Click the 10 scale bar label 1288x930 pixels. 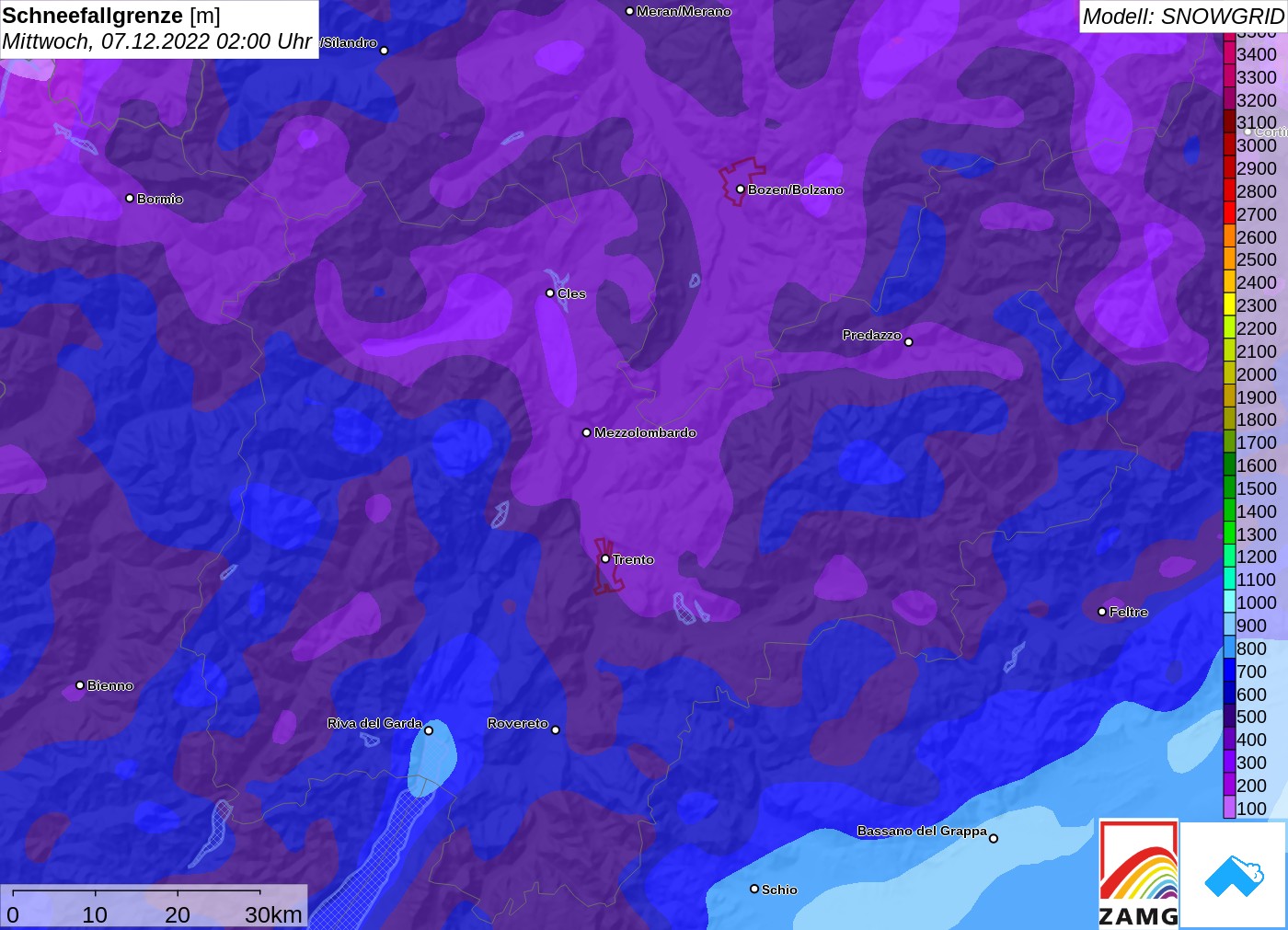pos(95,914)
